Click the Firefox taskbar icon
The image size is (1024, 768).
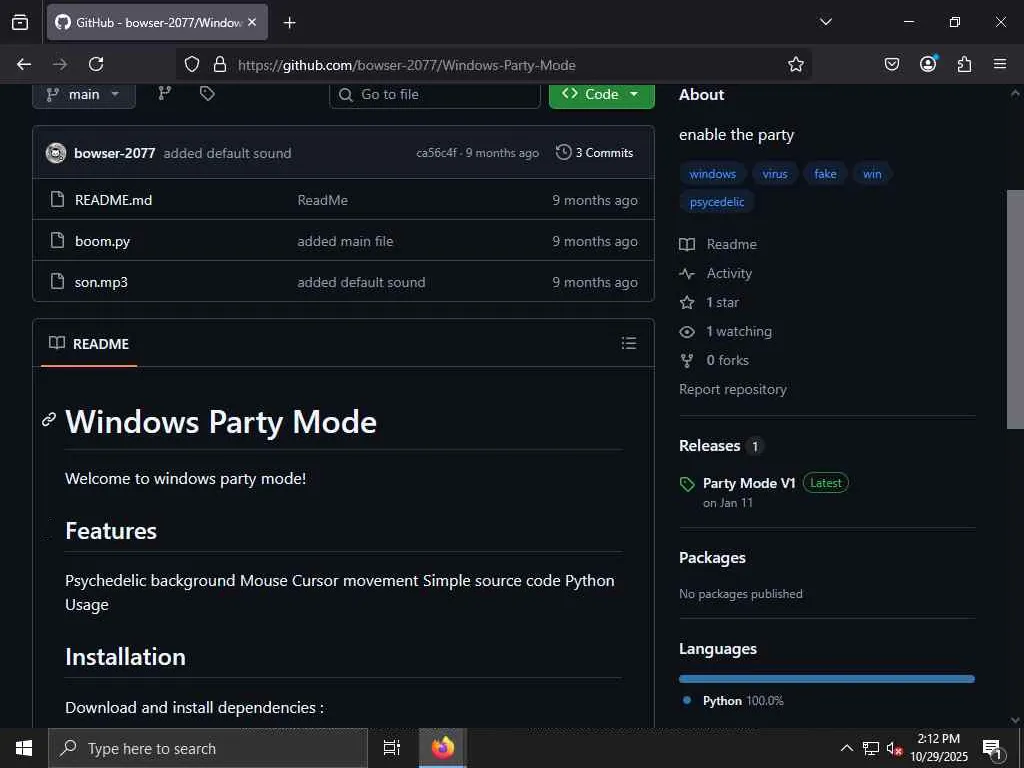[x=443, y=748]
